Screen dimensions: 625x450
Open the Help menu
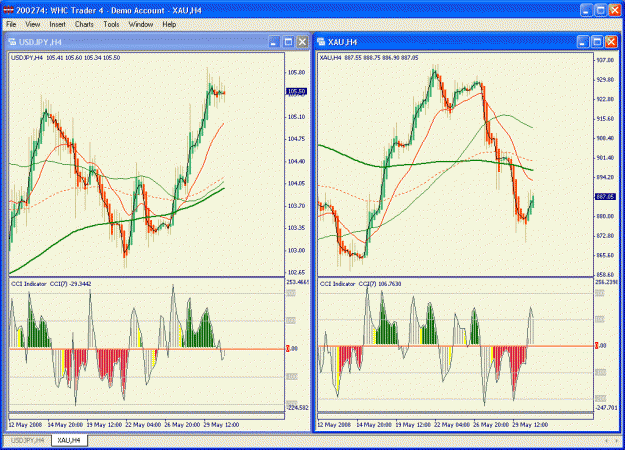pyautogui.click(x=169, y=24)
